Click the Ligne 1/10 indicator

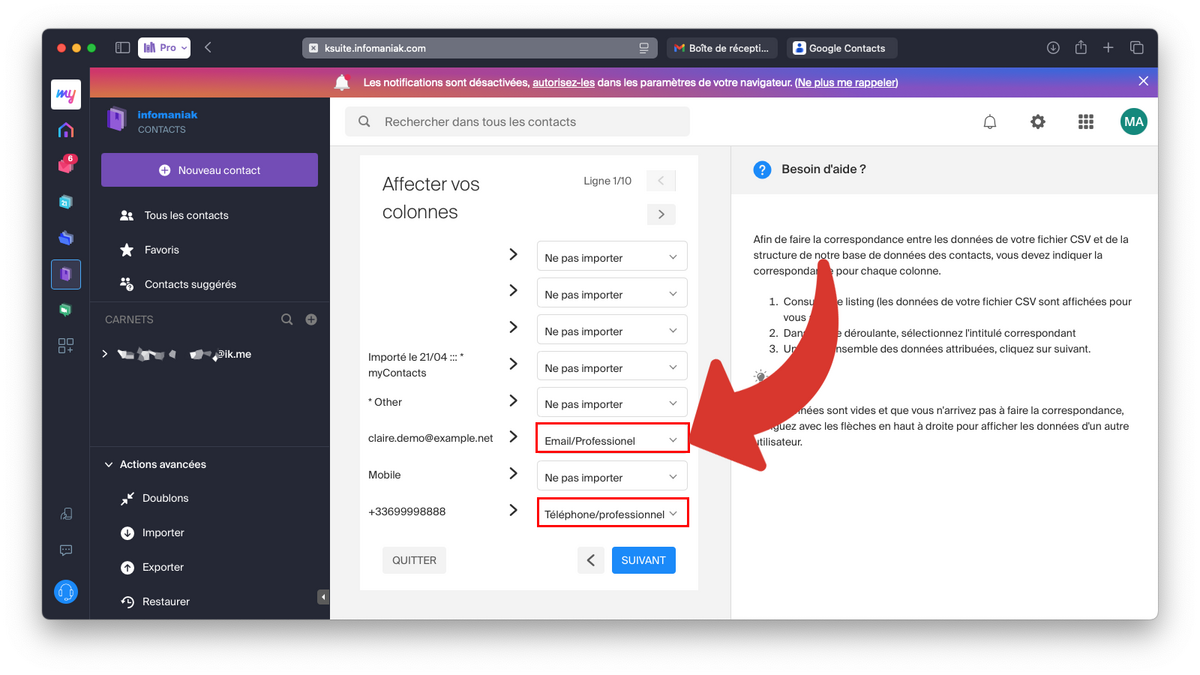[x=608, y=181]
